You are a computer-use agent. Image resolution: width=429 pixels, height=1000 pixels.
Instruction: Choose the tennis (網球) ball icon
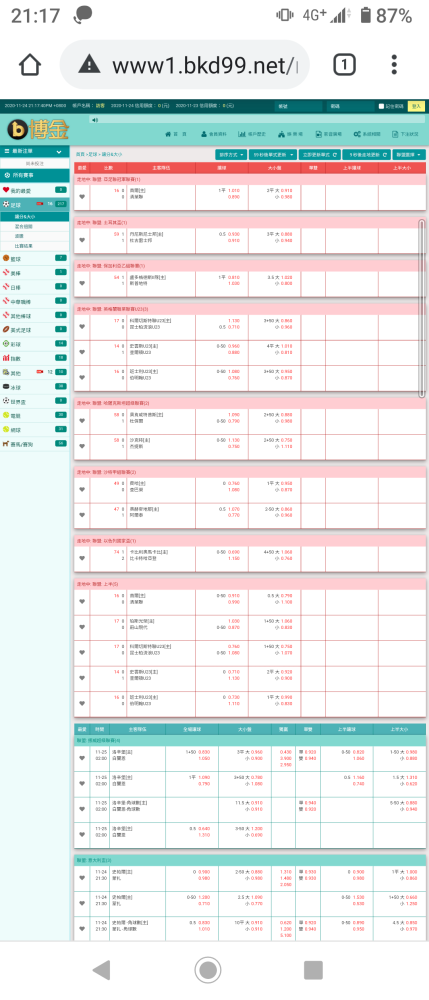click(6, 429)
